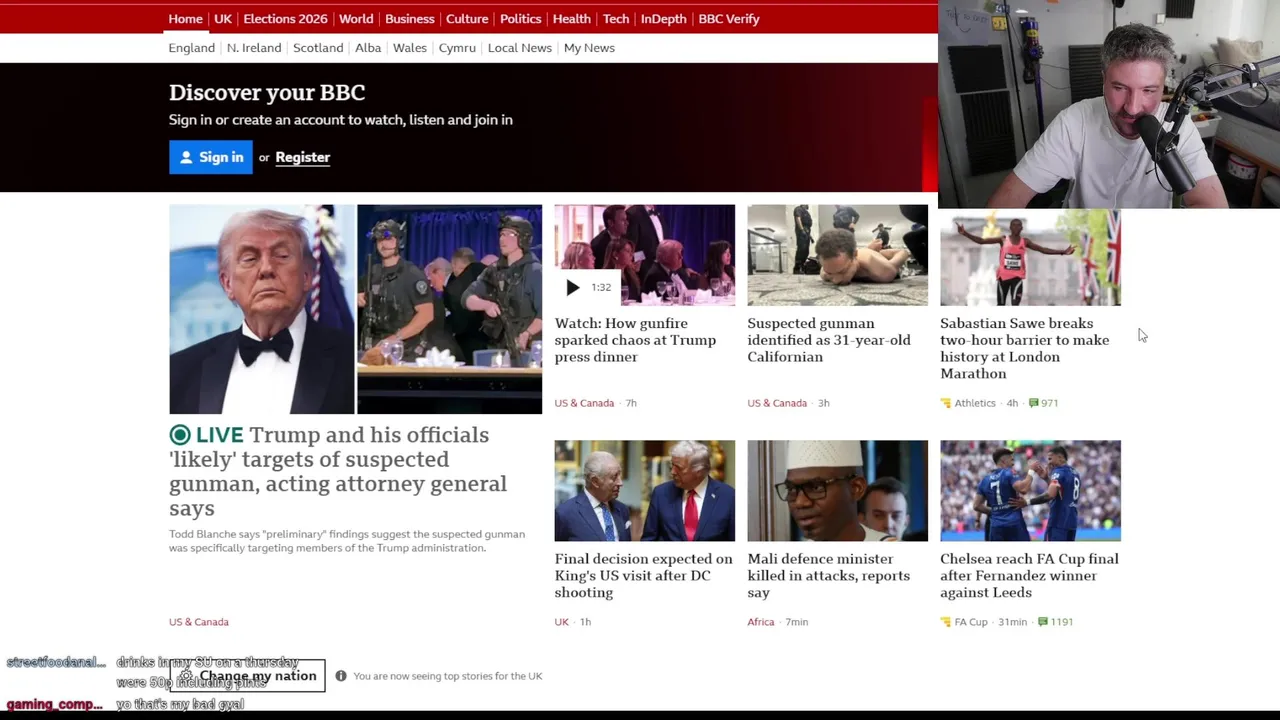This screenshot has width=1280, height=720.
Task: Play the Trump press dinner video
Action: pyautogui.click(x=572, y=288)
